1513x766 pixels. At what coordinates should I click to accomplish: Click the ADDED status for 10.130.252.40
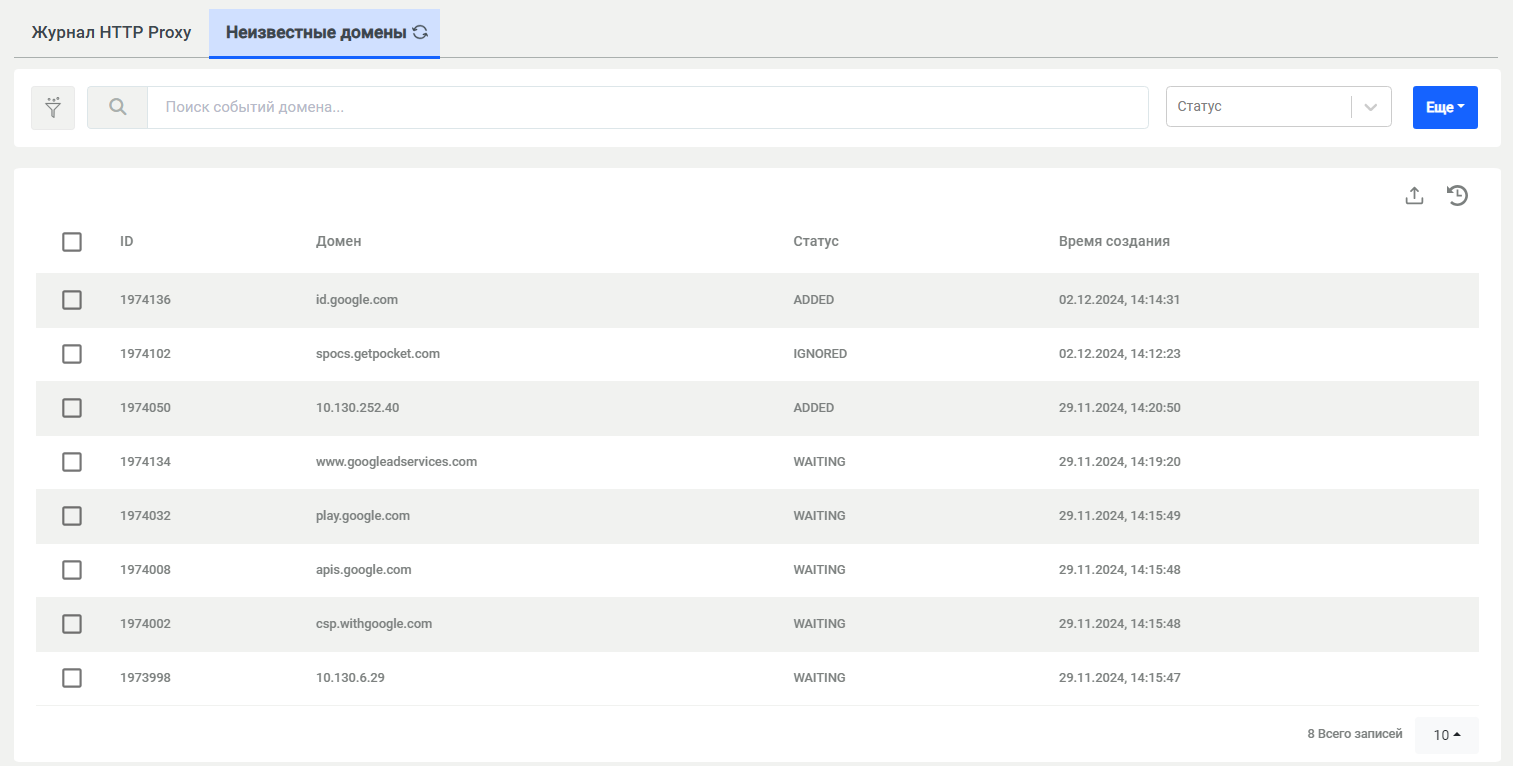tap(814, 408)
